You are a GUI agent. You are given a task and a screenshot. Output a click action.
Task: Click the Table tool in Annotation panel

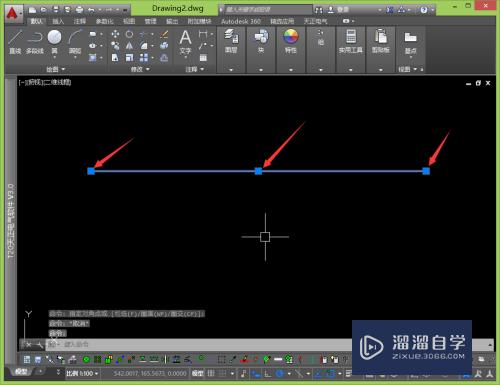pyautogui.click(x=203, y=58)
